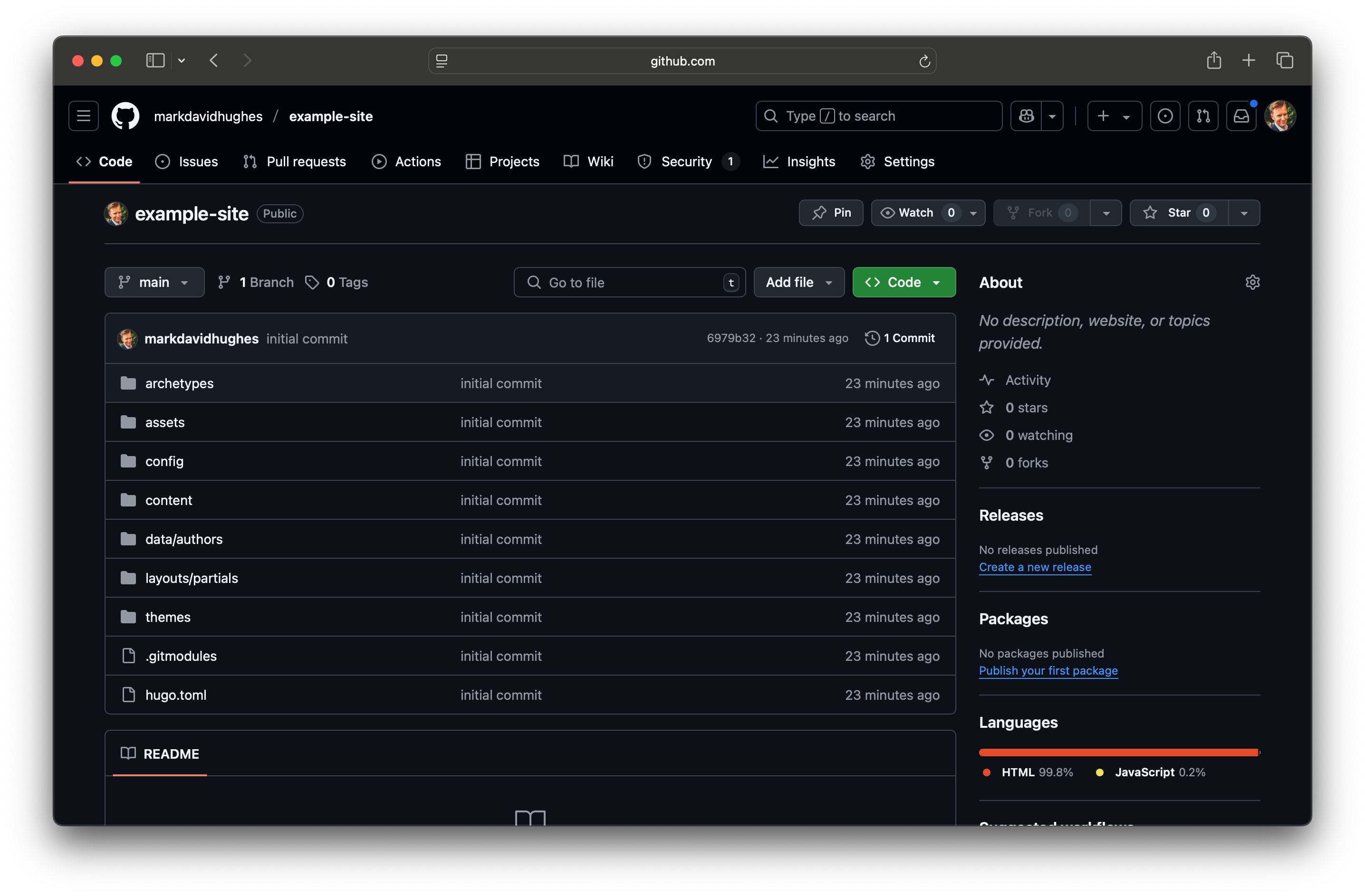Screen dimensions: 1365x896
Task: Open the Projects tab
Action: pos(502,162)
